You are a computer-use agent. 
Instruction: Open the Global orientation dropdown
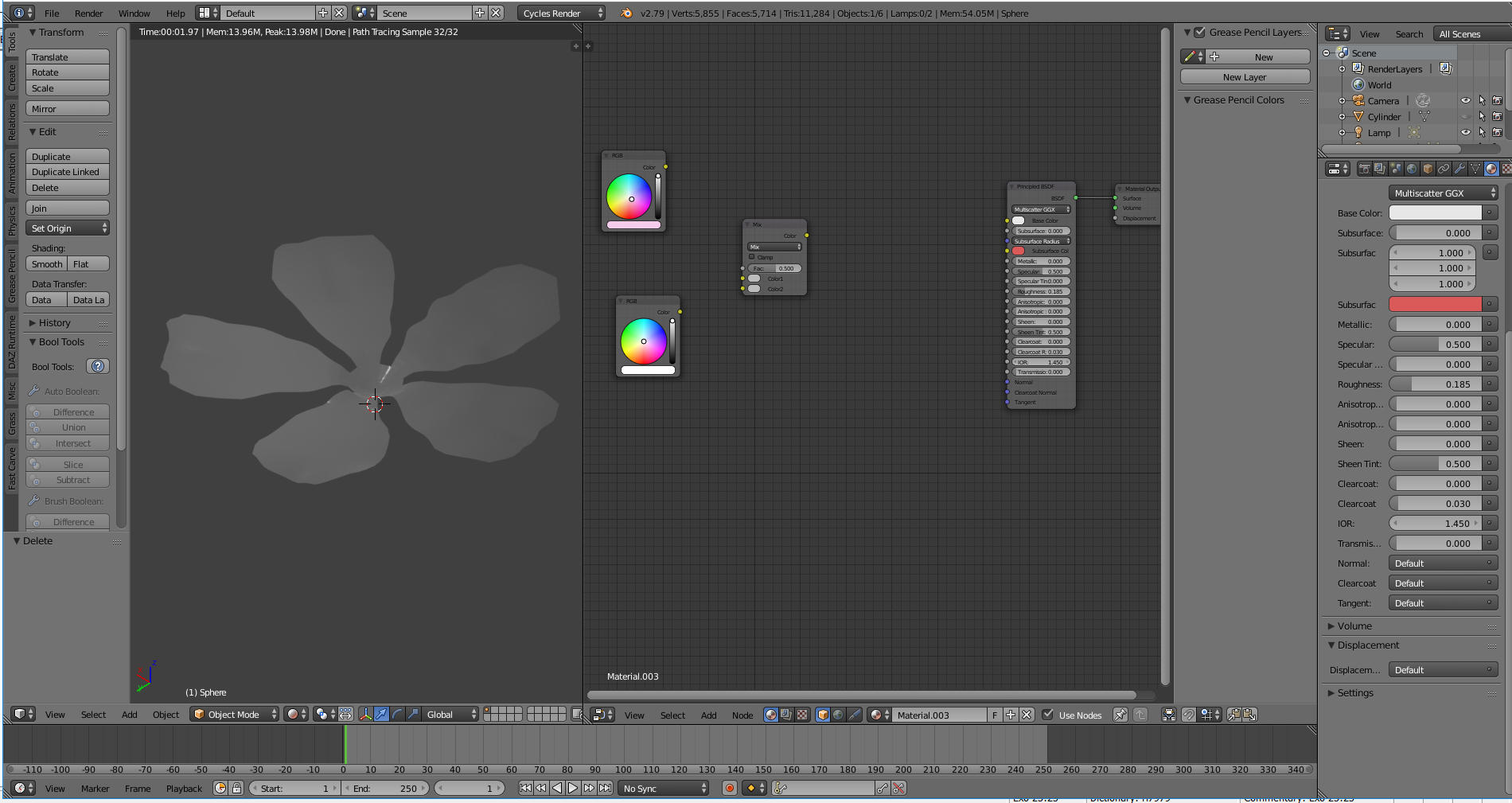[x=450, y=714]
